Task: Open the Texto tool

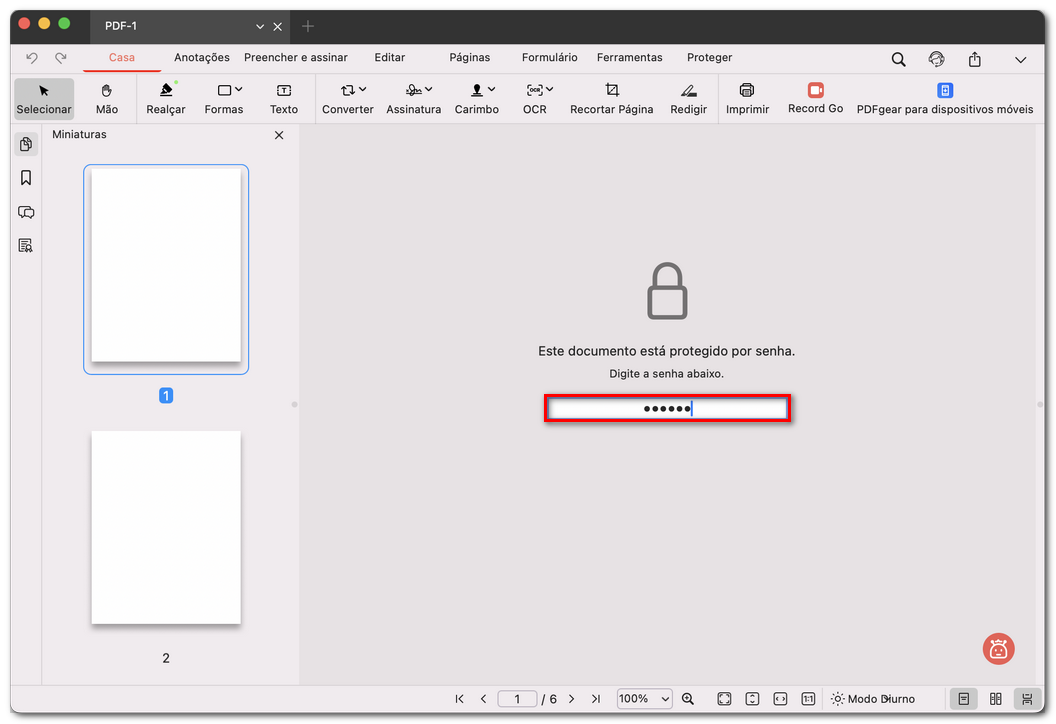Action: (284, 98)
